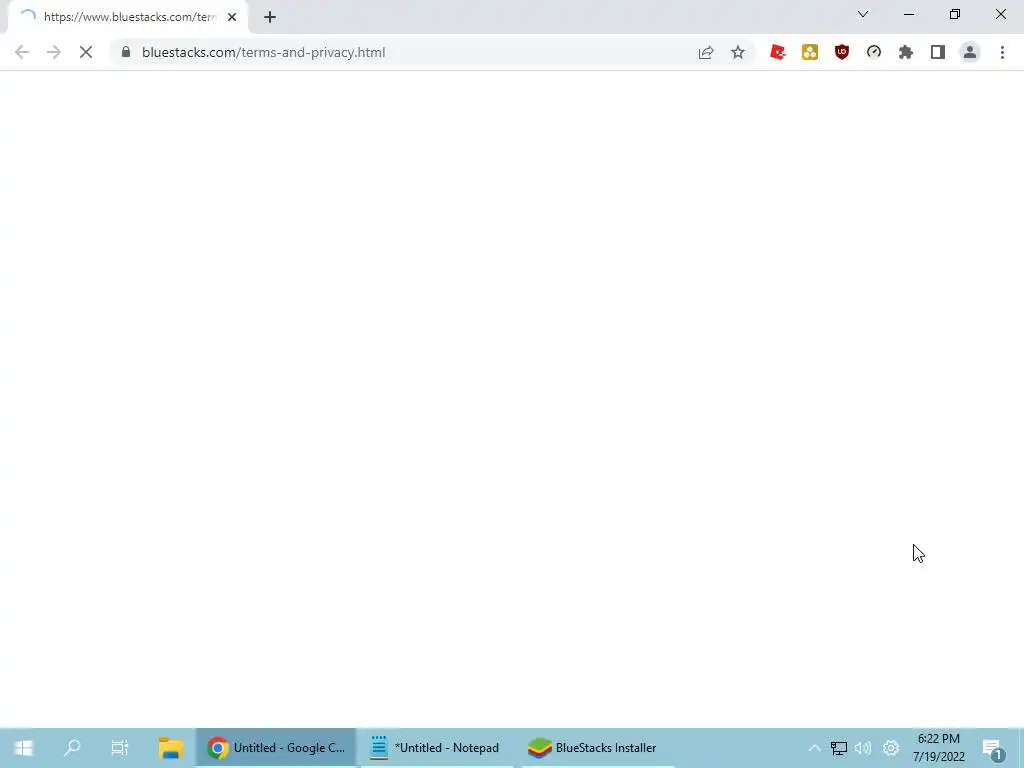1024x768 pixels.
Task: Go back to the previous page
Action: pyautogui.click(x=22, y=52)
